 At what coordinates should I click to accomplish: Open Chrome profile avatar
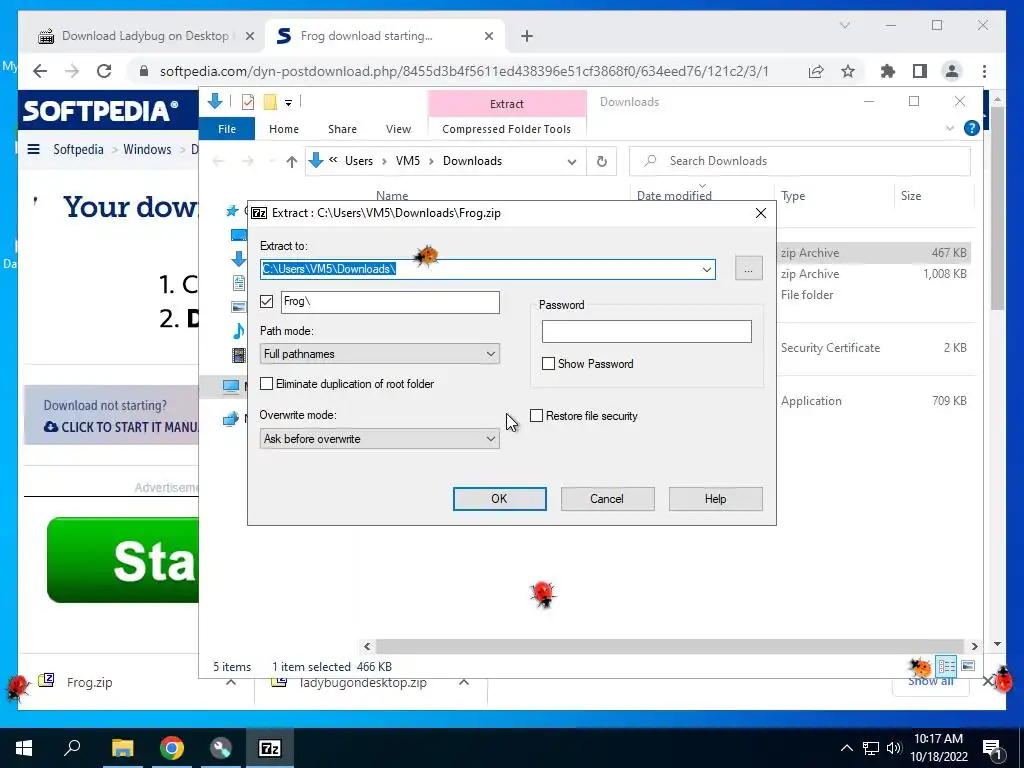tap(952, 71)
